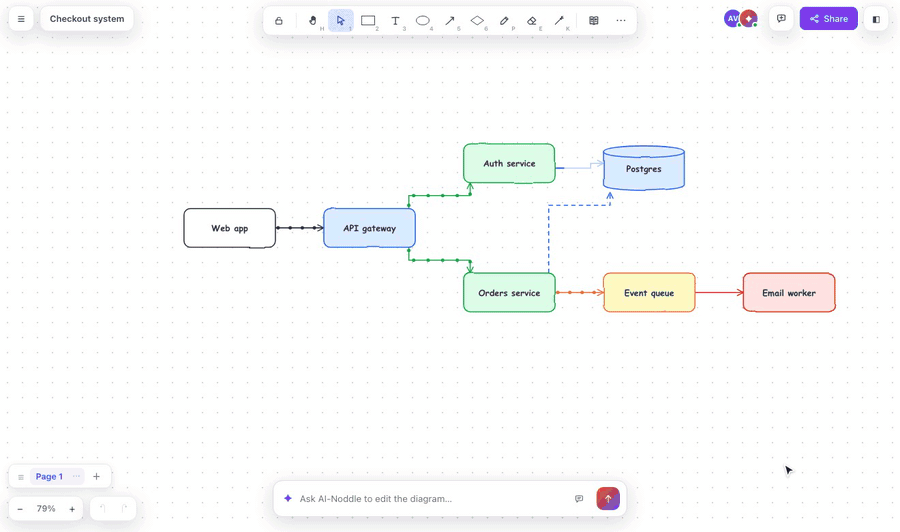Select the Hand pan tool
This screenshot has height=532, width=900.
(313, 21)
